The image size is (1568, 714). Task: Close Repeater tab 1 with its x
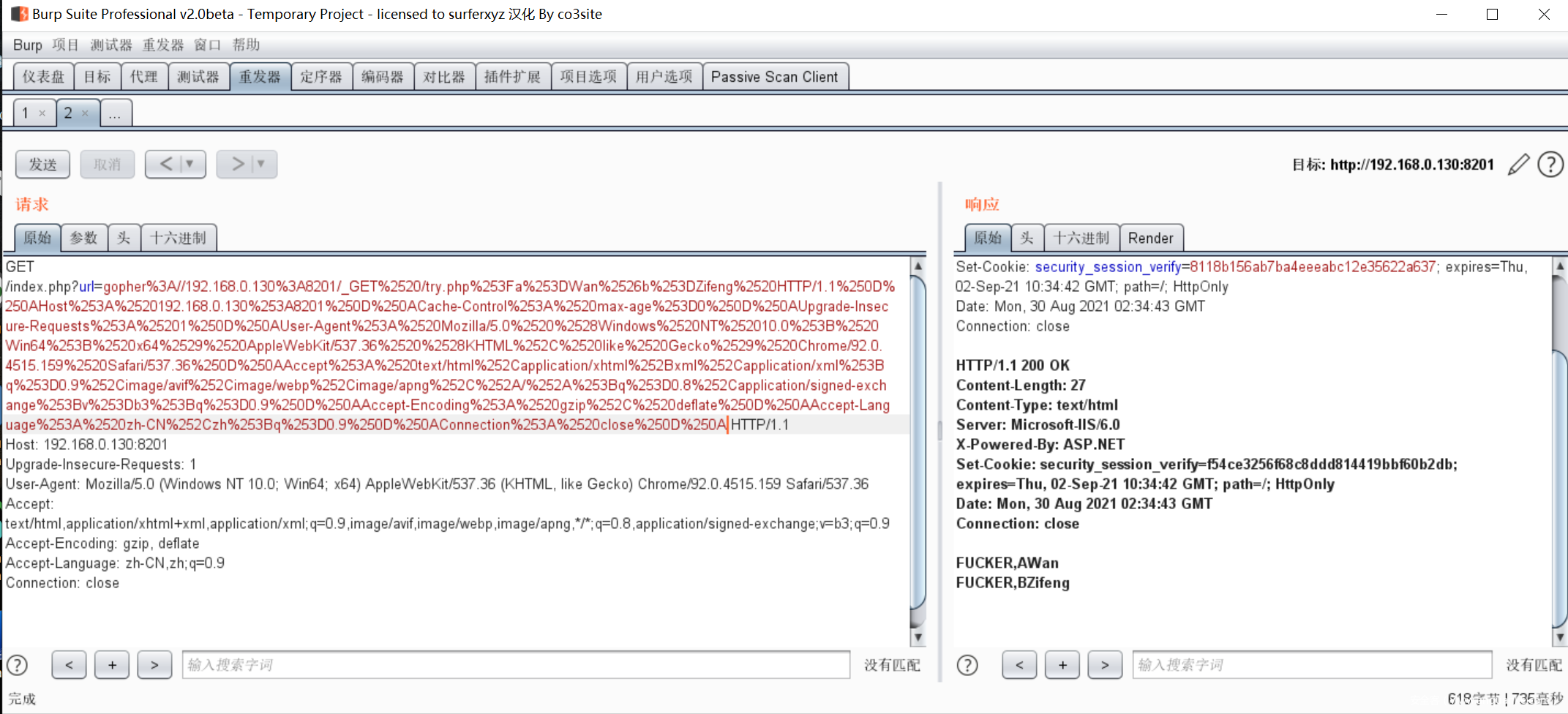(x=42, y=113)
